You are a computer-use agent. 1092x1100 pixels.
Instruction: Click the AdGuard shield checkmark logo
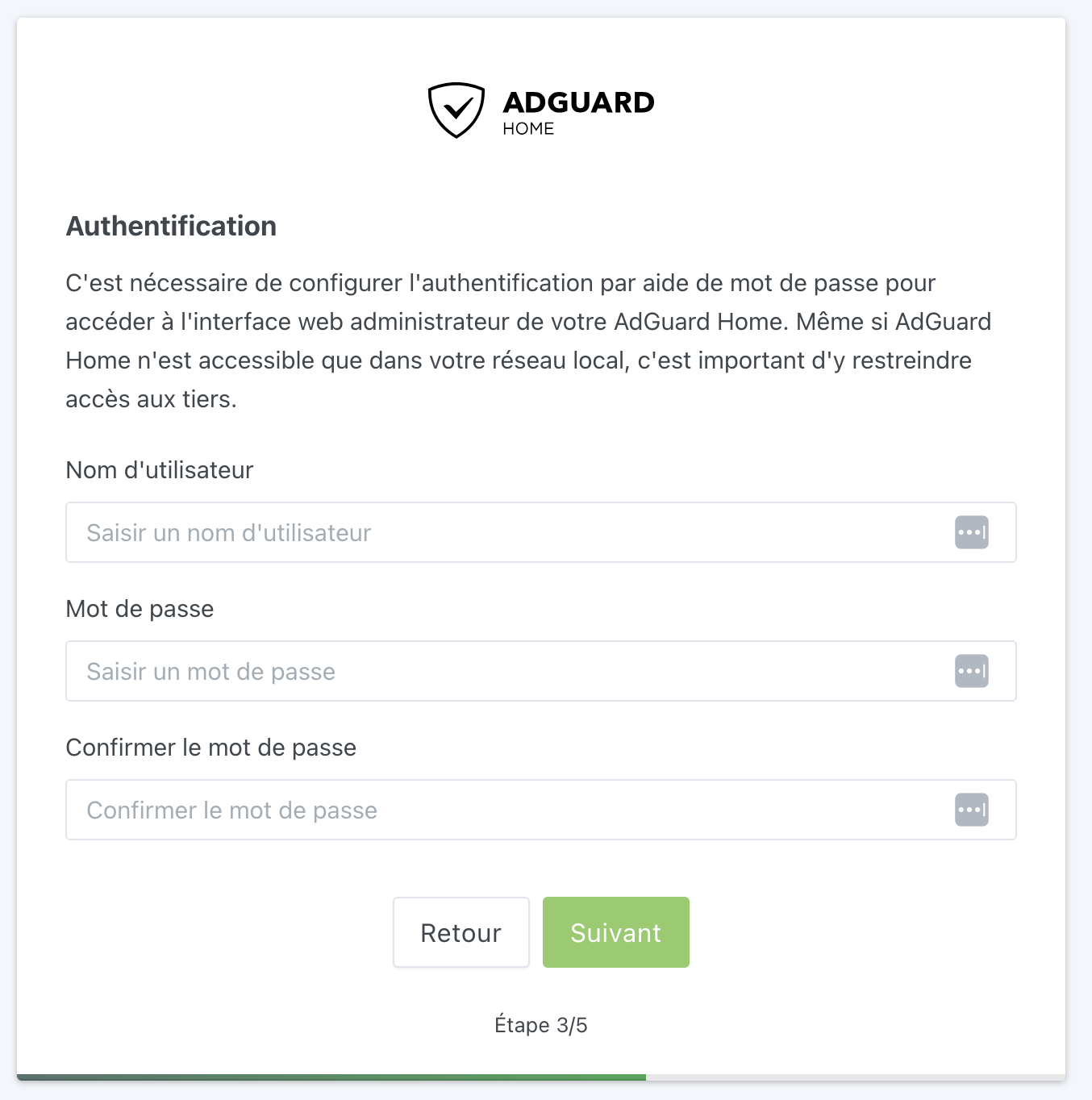click(456, 110)
